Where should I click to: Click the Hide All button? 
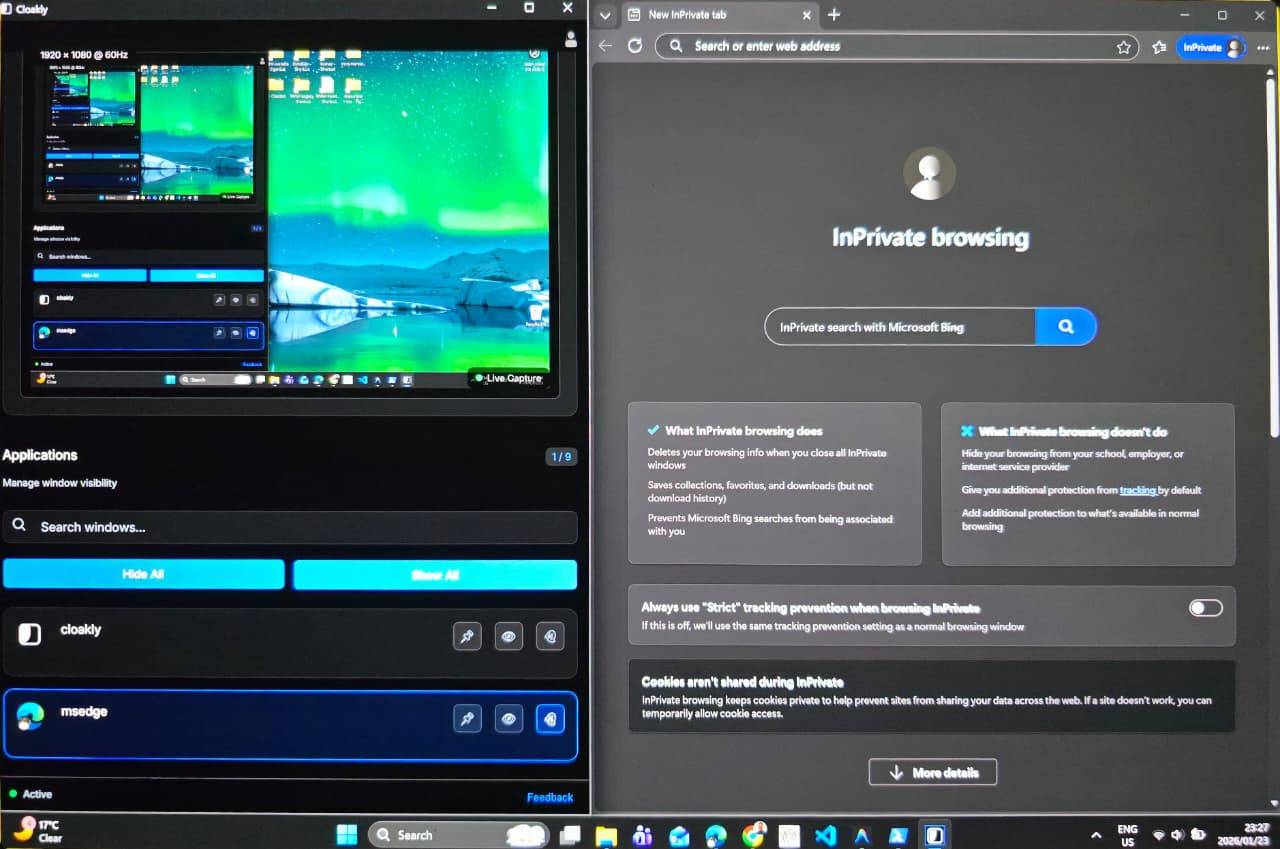coord(143,574)
